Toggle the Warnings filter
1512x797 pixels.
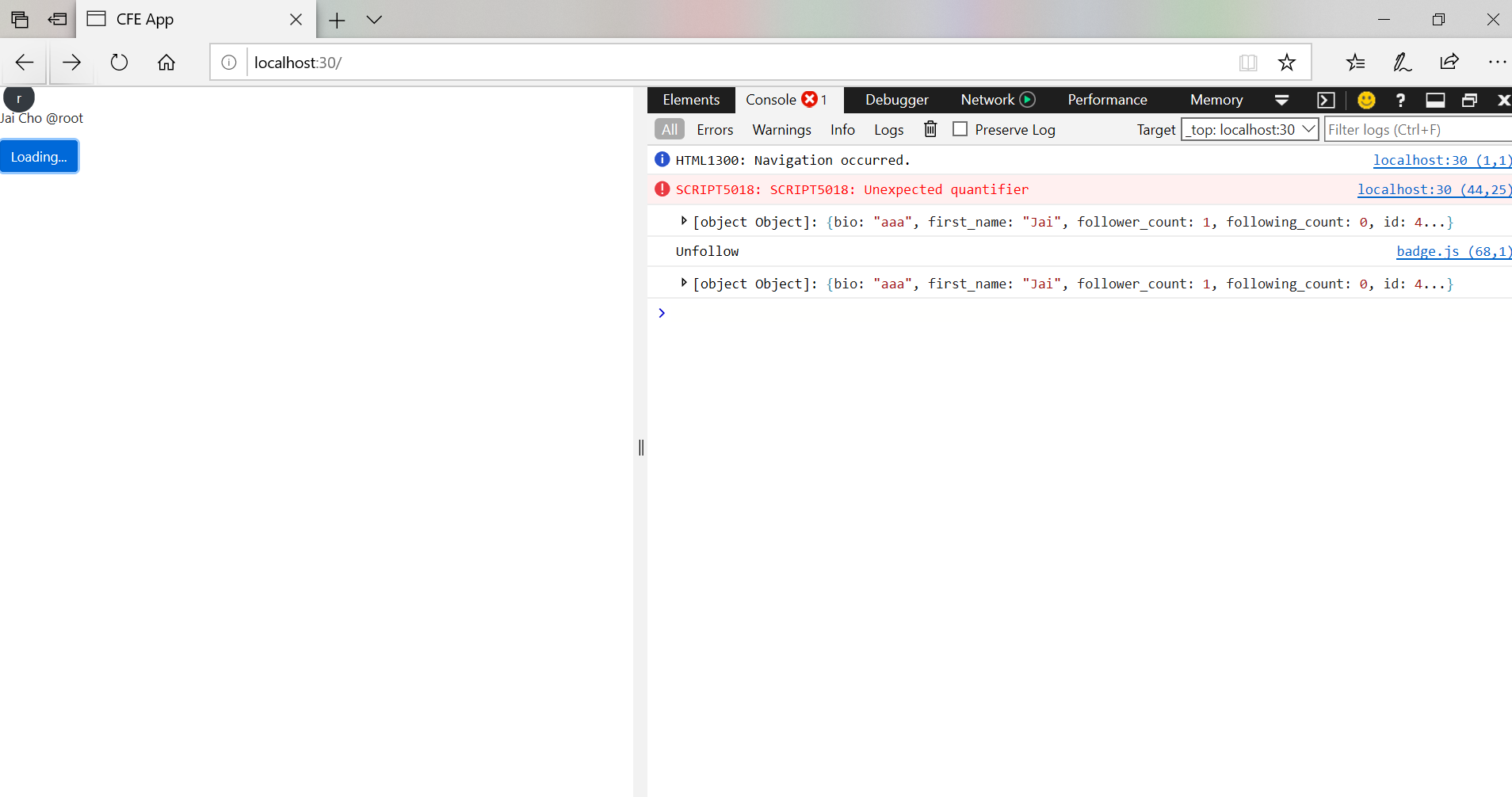click(x=781, y=129)
